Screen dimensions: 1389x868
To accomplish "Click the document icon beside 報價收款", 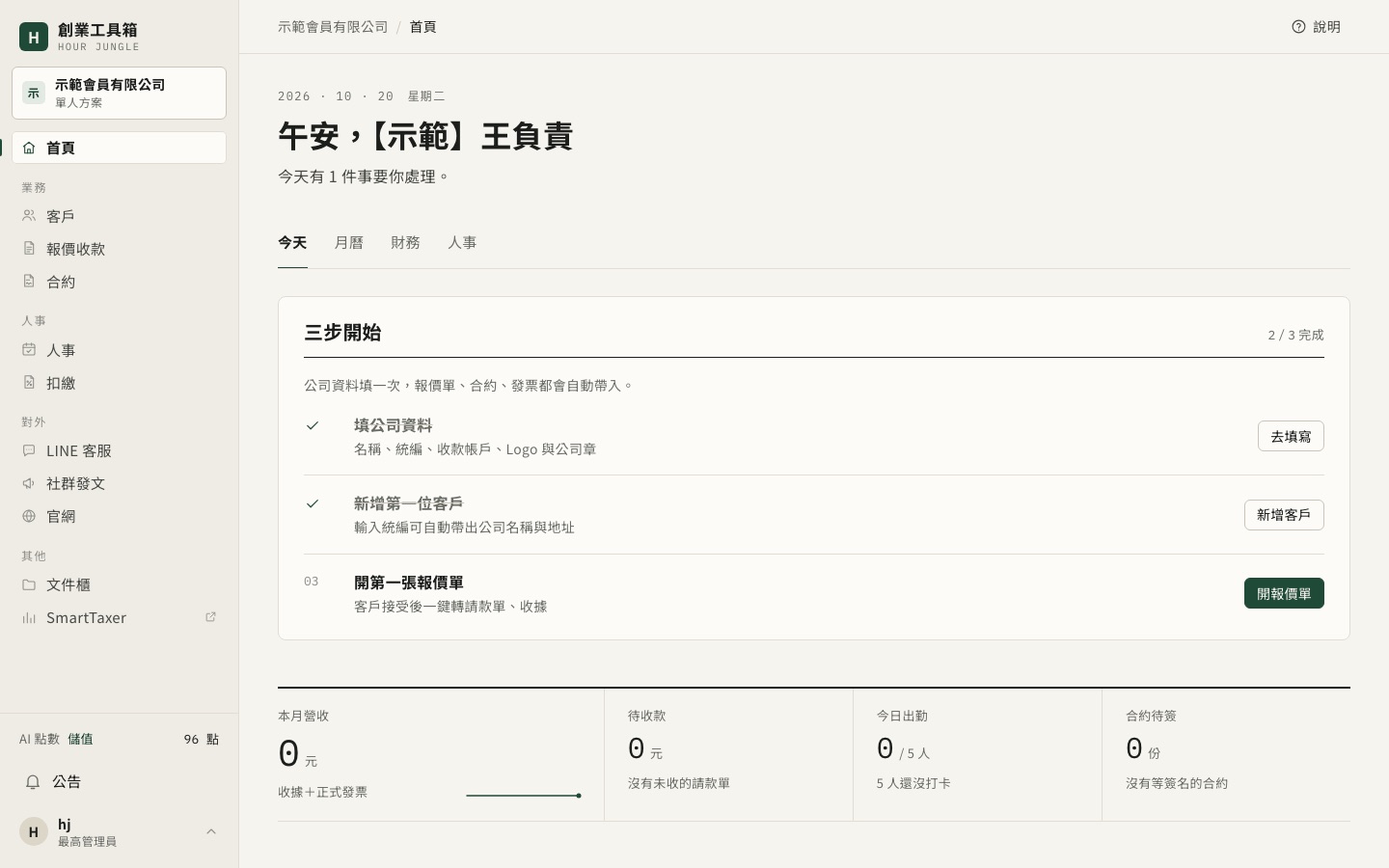I will pyautogui.click(x=29, y=249).
